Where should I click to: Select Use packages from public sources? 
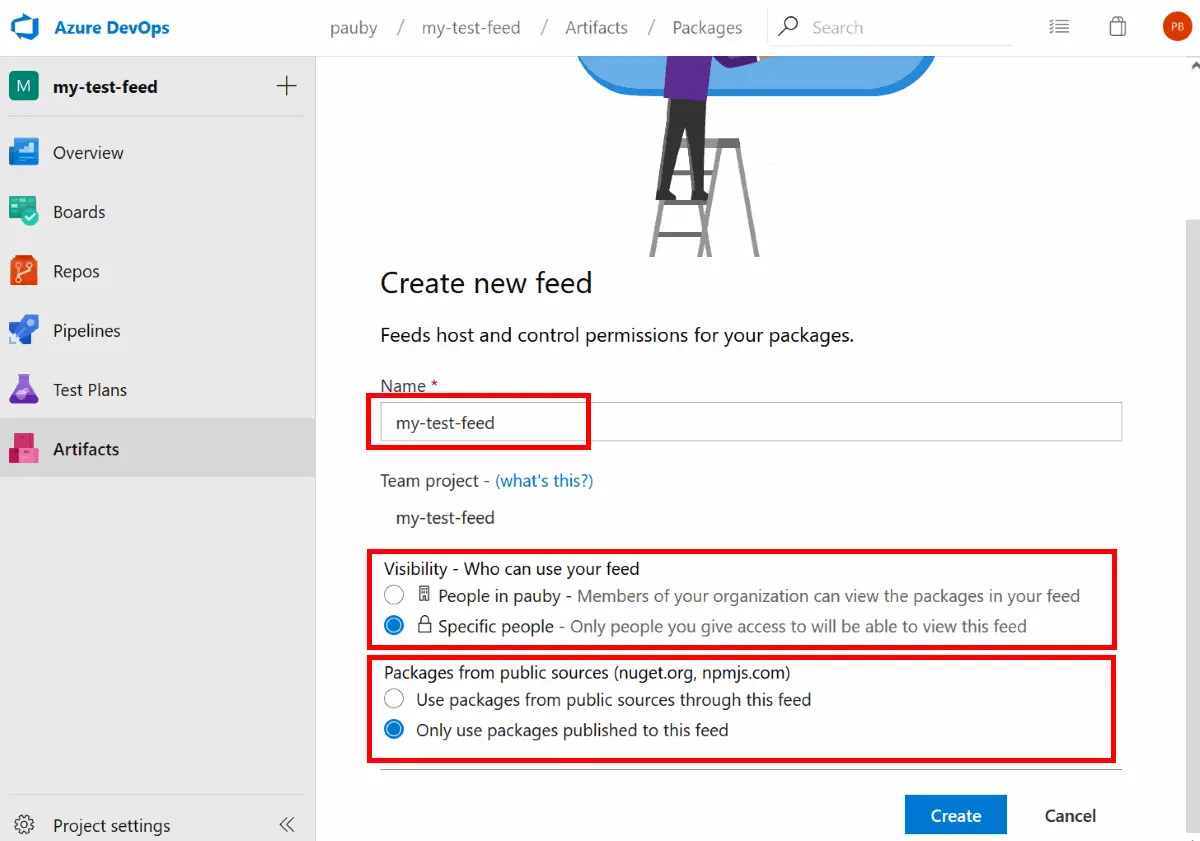[x=394, y=699]
